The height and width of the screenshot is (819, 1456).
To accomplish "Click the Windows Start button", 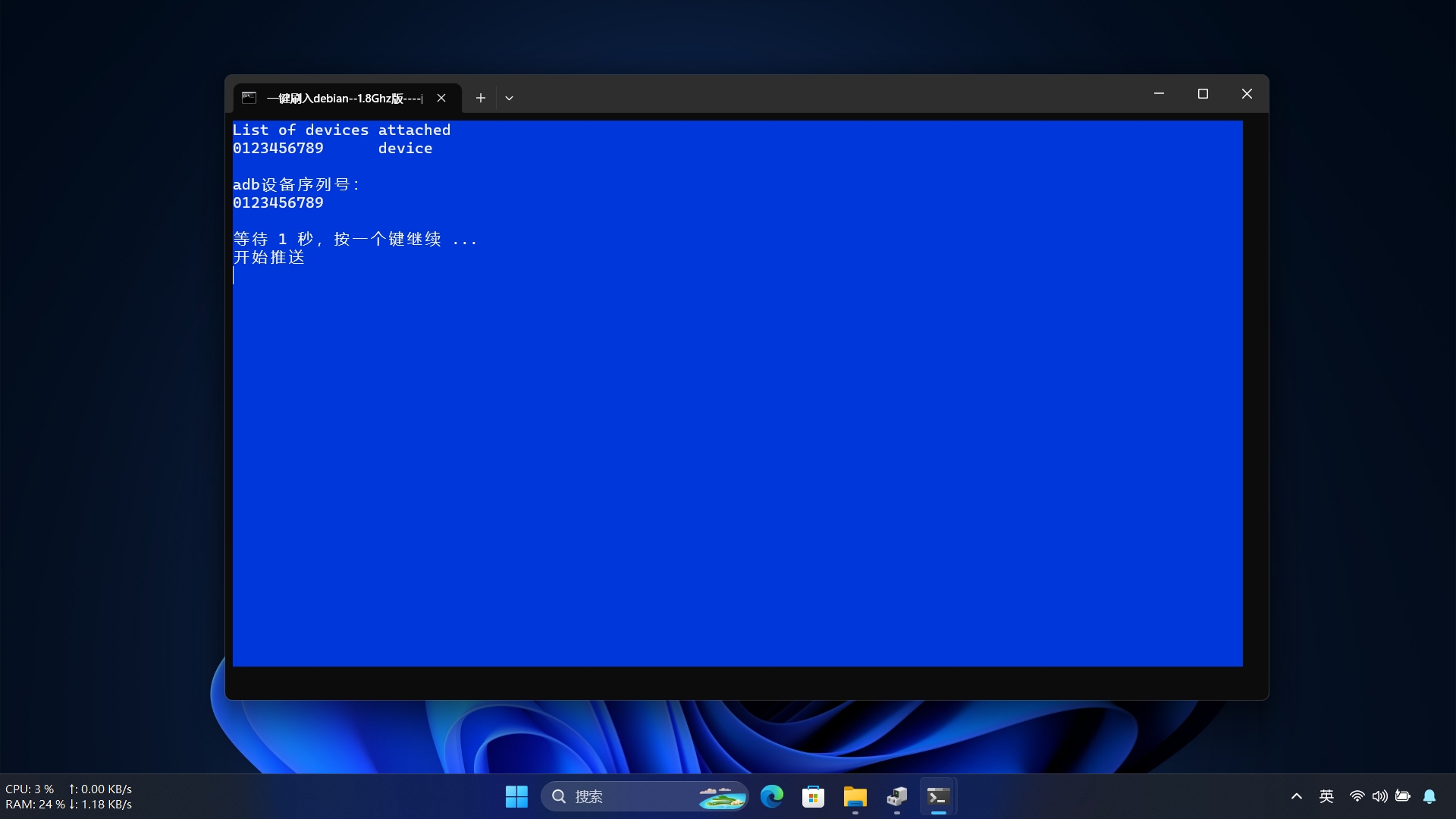I will pos(516,796).
